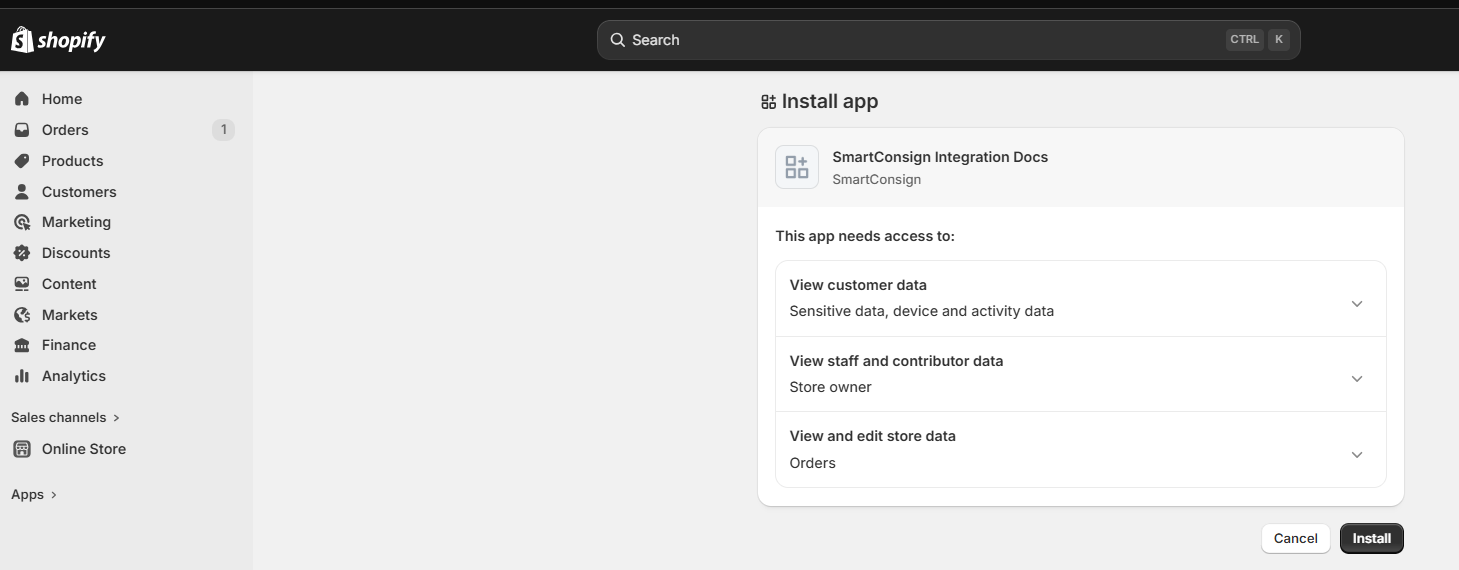Click "SmartConsign Integration Docs" app title
This screenshot has height=570, width=1459.
pos(940,157)
